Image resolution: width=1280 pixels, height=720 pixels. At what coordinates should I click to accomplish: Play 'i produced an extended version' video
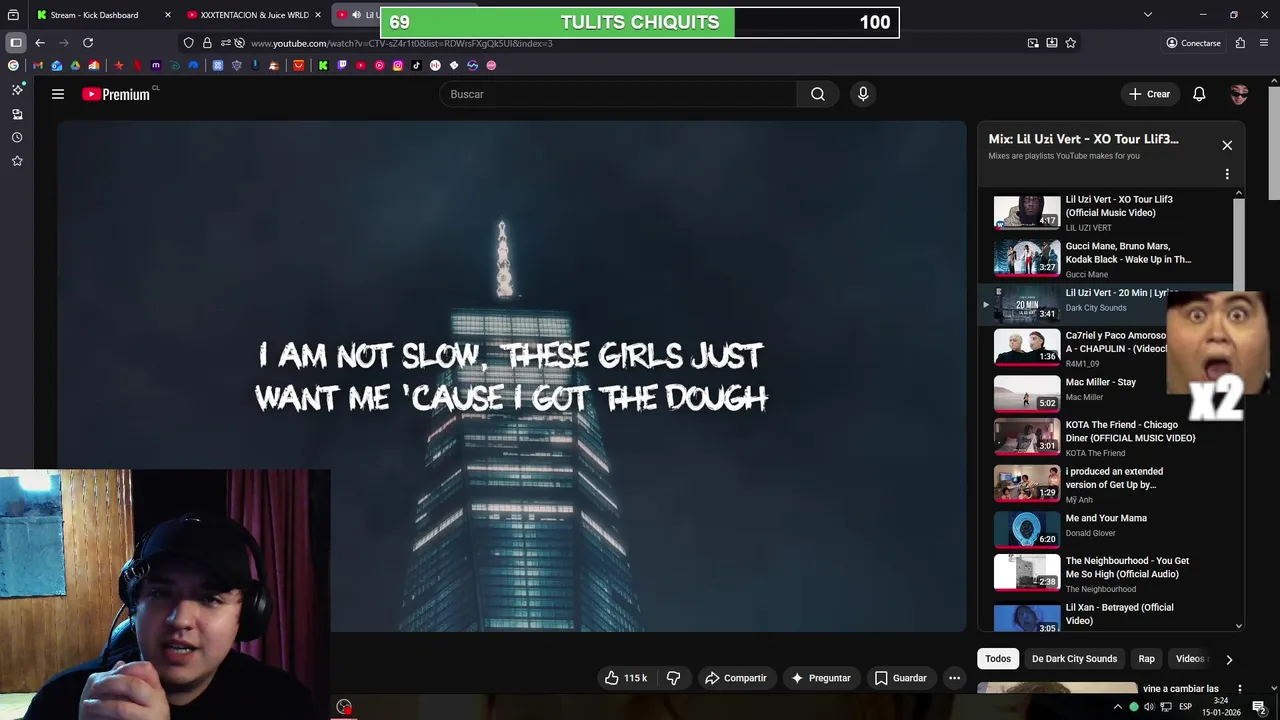point(1027,482)
